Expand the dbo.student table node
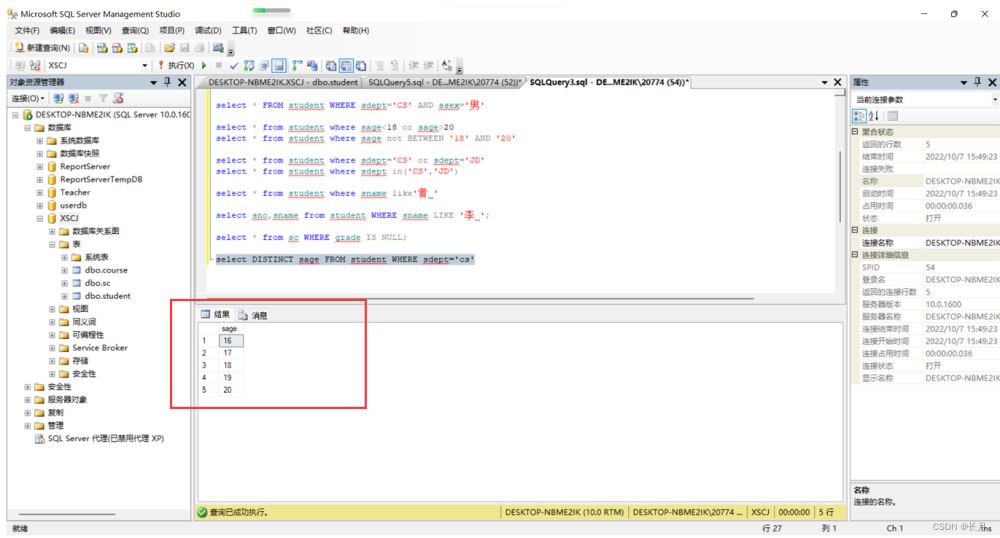This screenshot has height=538, width=1000. (x=64, y=296)
